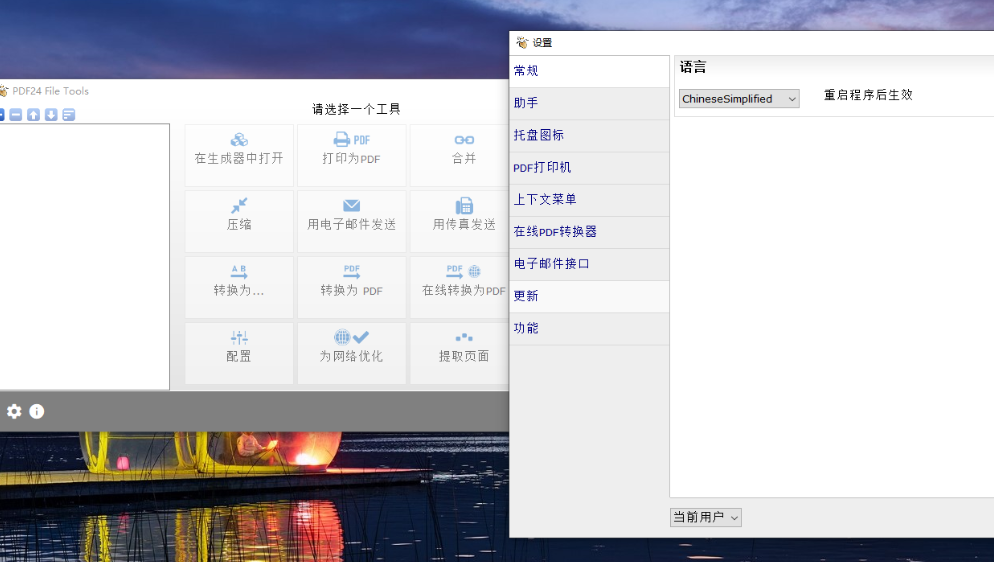
Task: Select the 为网络优化 tool
Action: click(x=351, y=353)
